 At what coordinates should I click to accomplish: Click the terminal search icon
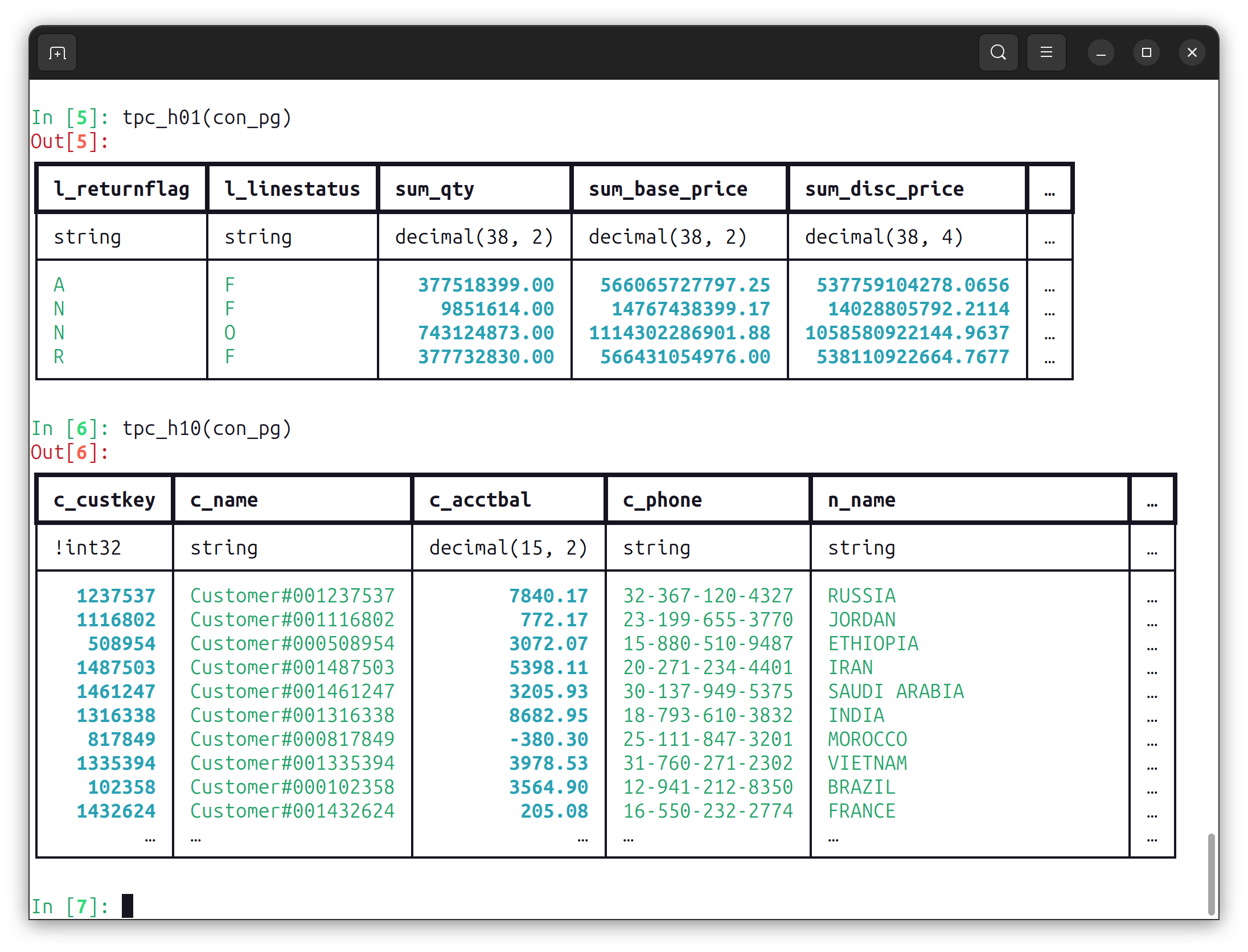(x=998, y=52)
